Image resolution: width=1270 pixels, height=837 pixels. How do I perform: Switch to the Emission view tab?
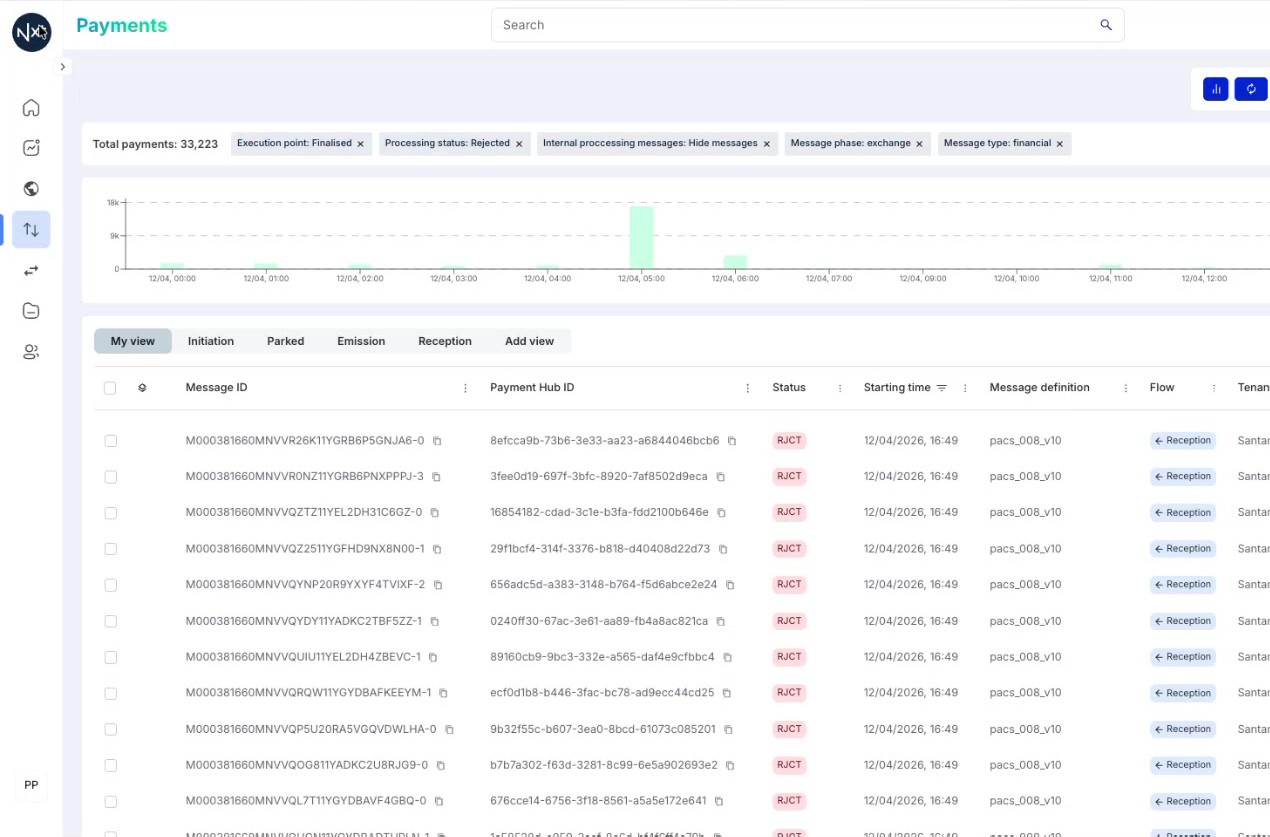pyautogui.click(x=361, y=341)
